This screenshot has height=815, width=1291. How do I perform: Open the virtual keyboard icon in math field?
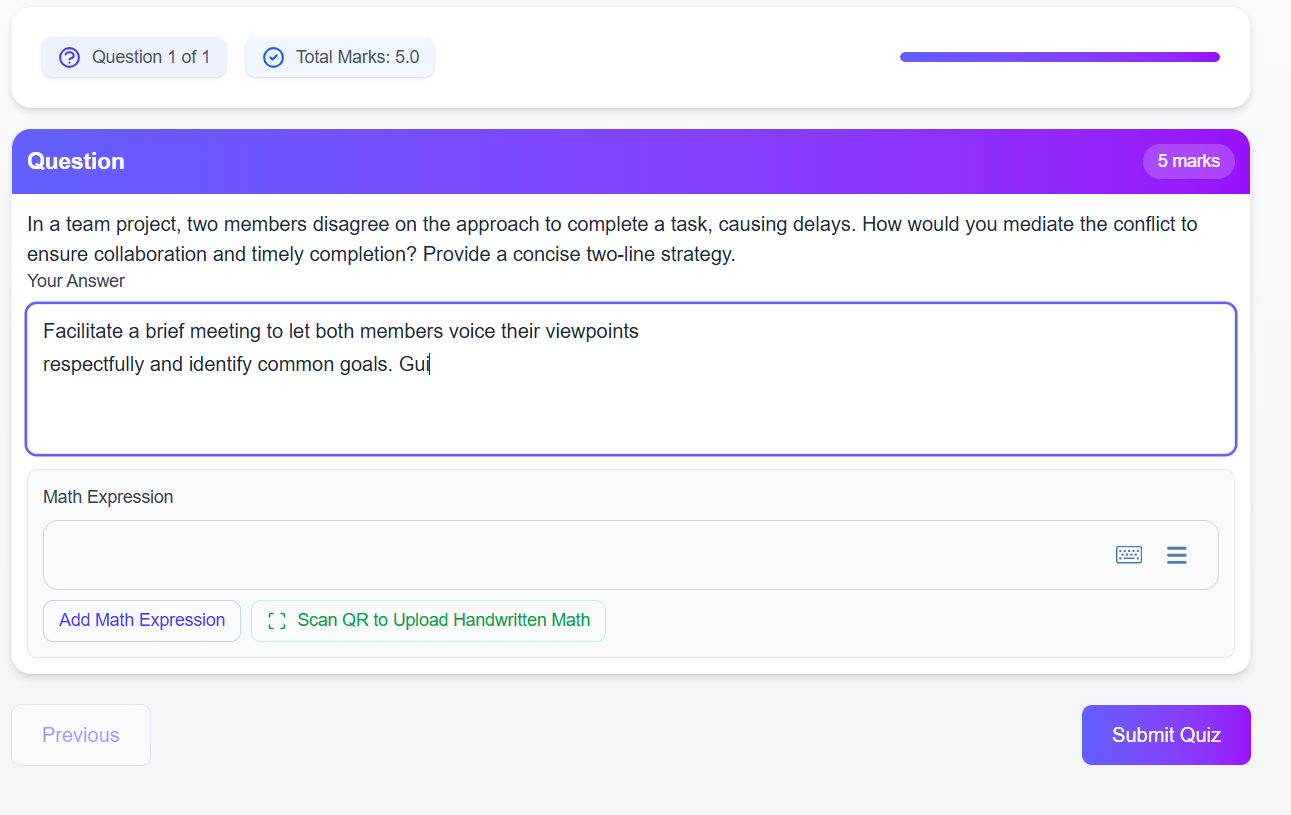[1129, 555]
